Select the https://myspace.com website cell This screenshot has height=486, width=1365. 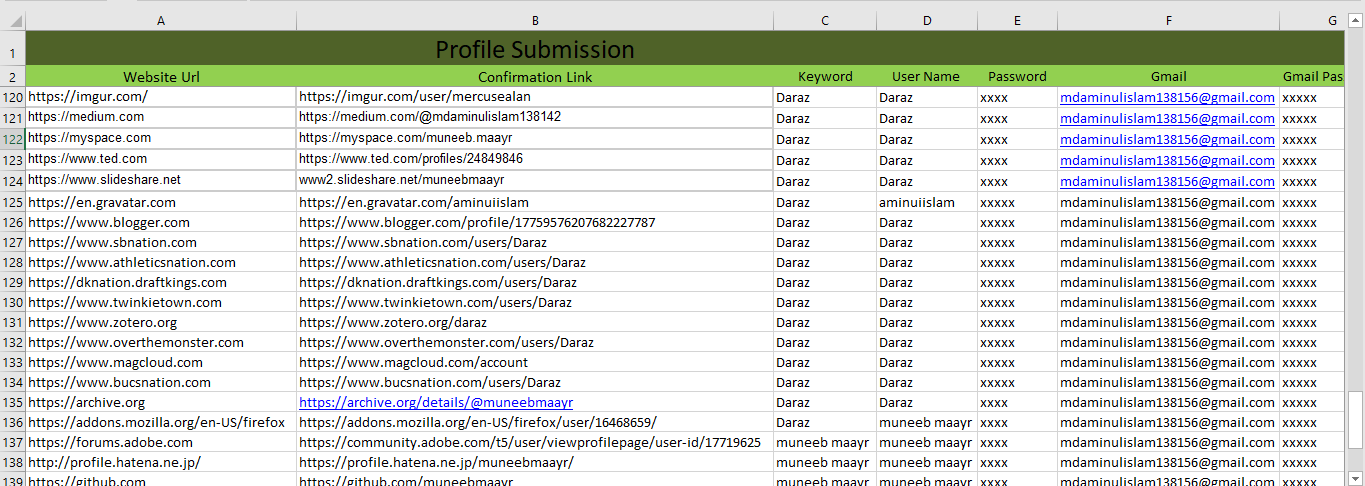tap(90, 138)
